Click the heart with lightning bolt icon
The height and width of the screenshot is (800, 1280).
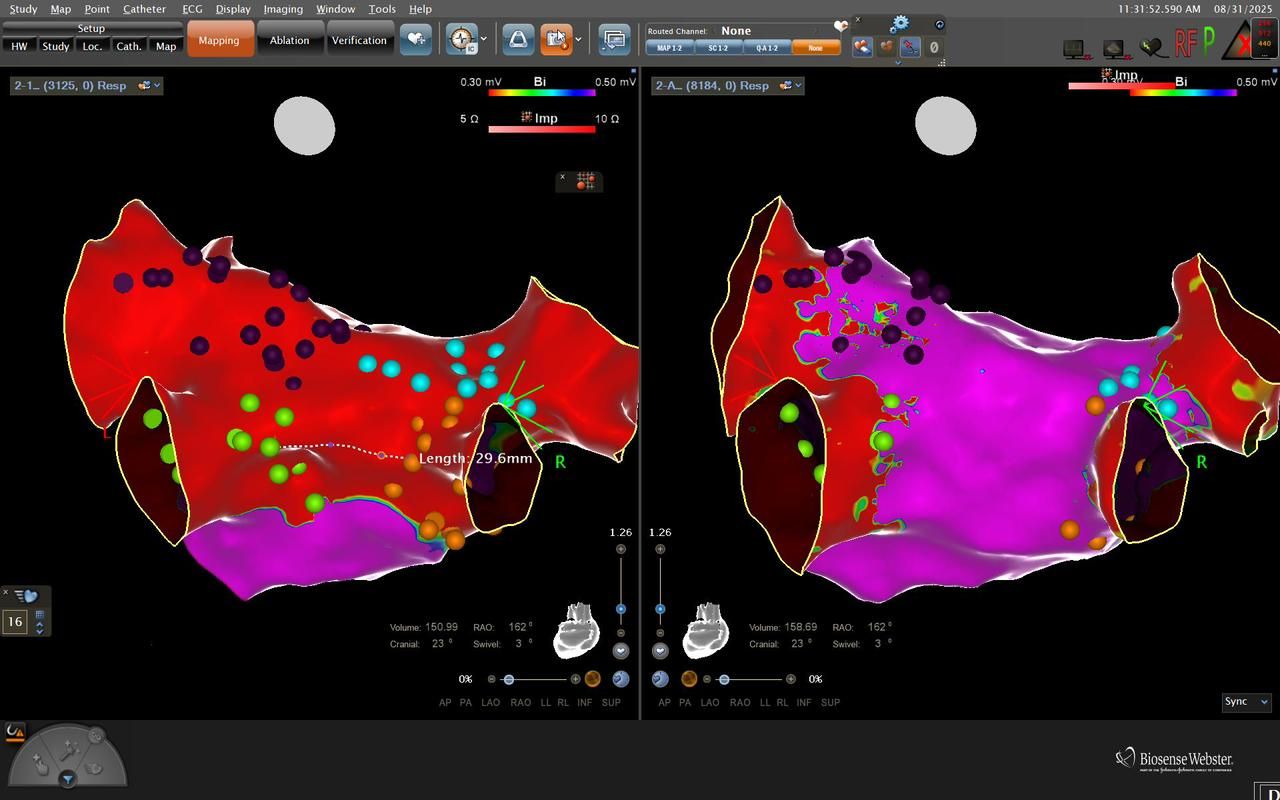click(x=1153, y=47)
